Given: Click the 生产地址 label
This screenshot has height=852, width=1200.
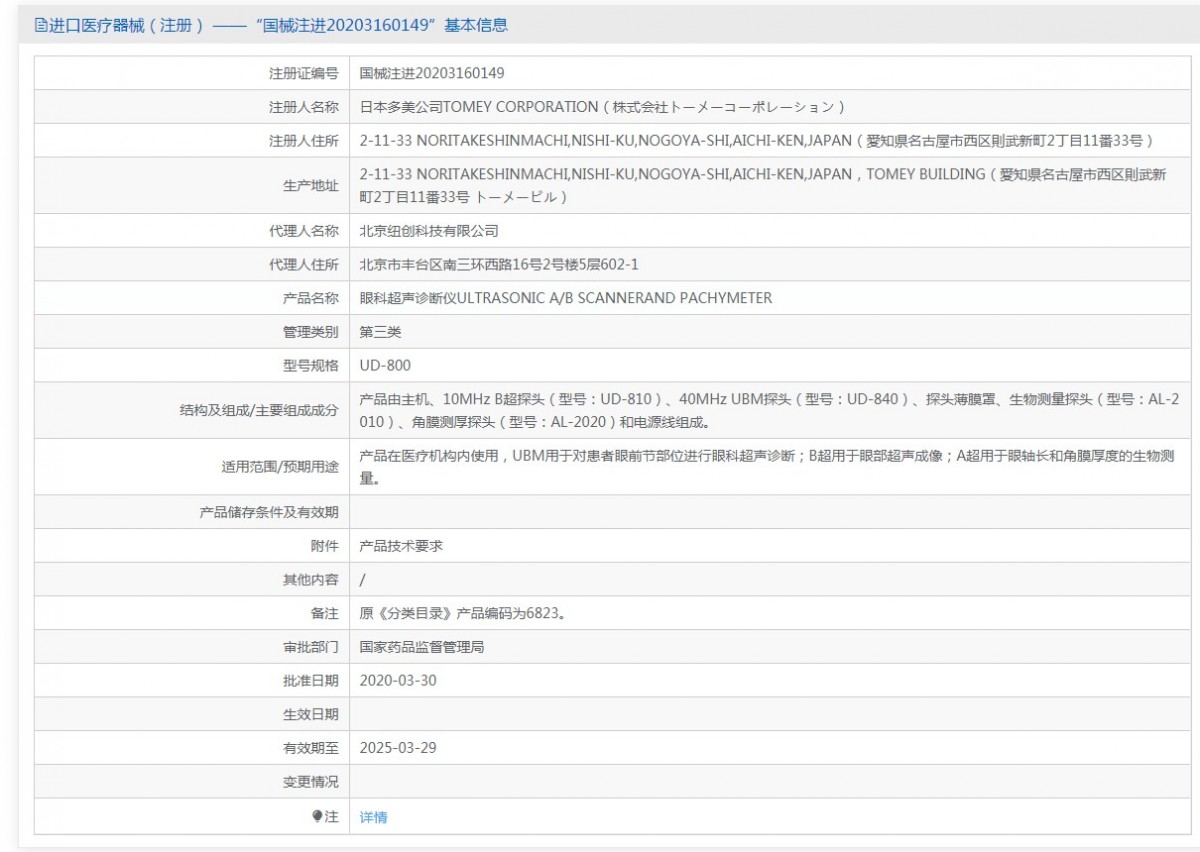Looking at the screenshot, I should coord(311,186).
